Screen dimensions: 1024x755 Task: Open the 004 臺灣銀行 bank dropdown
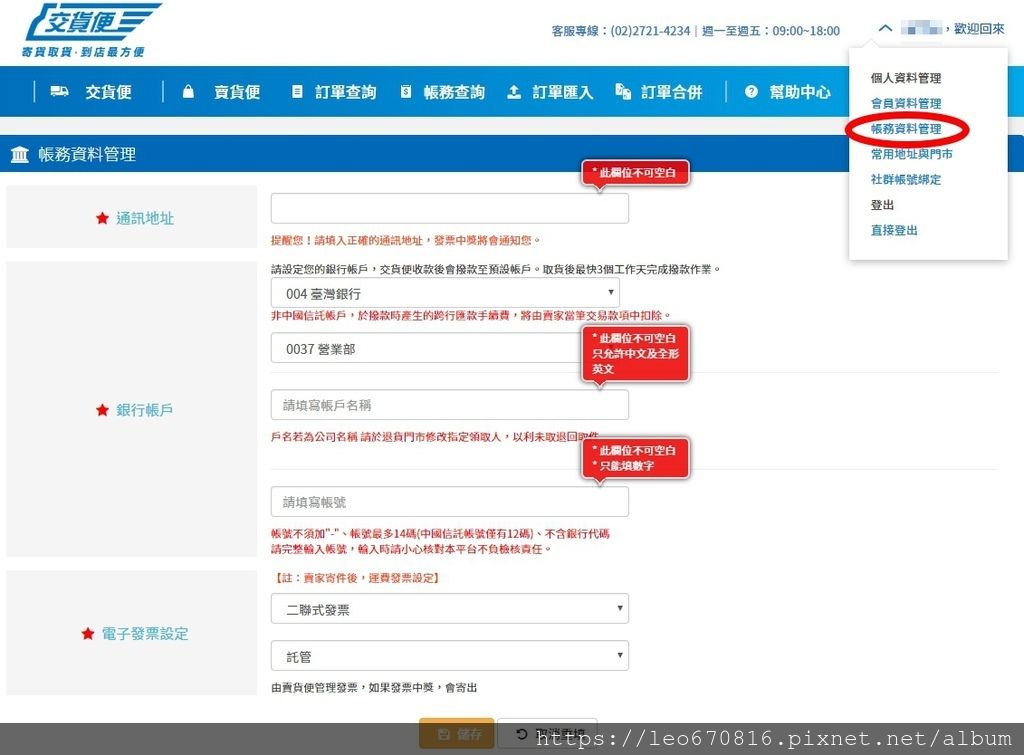445,293
